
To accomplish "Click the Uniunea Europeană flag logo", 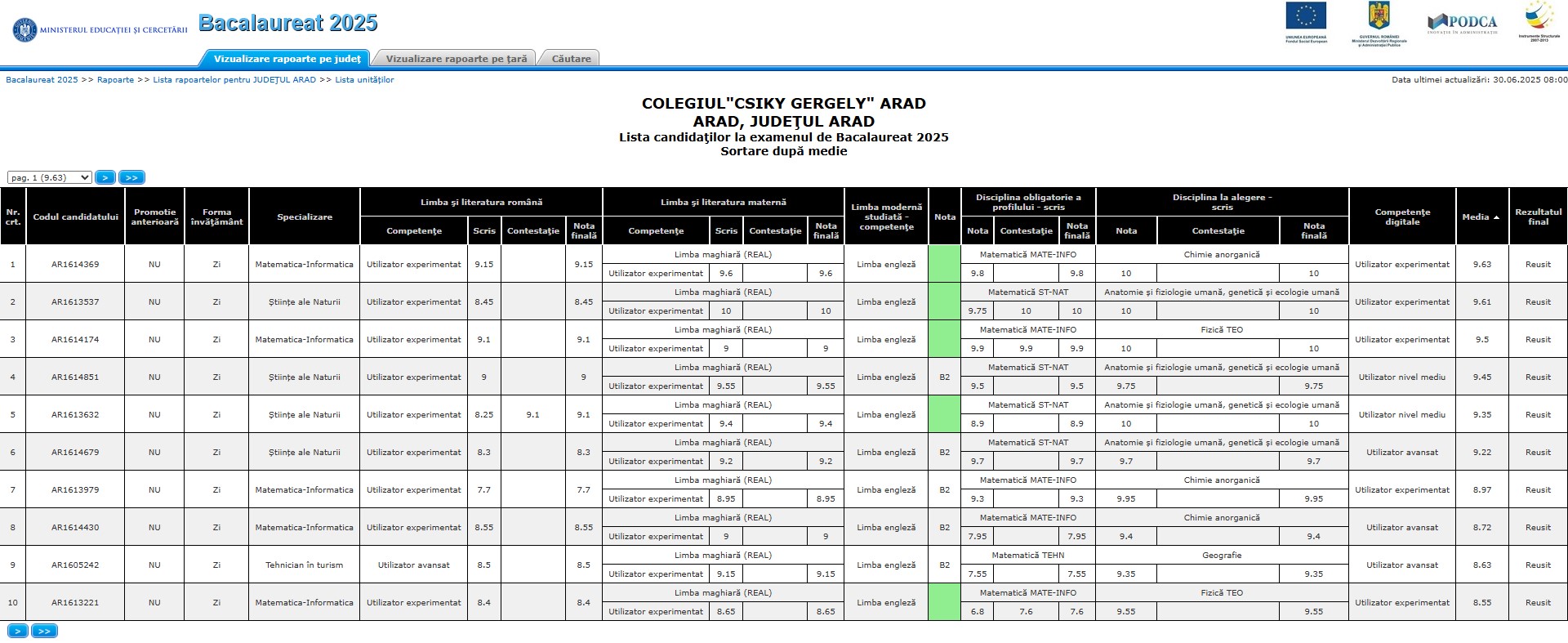I will (x=1306, y=22).
